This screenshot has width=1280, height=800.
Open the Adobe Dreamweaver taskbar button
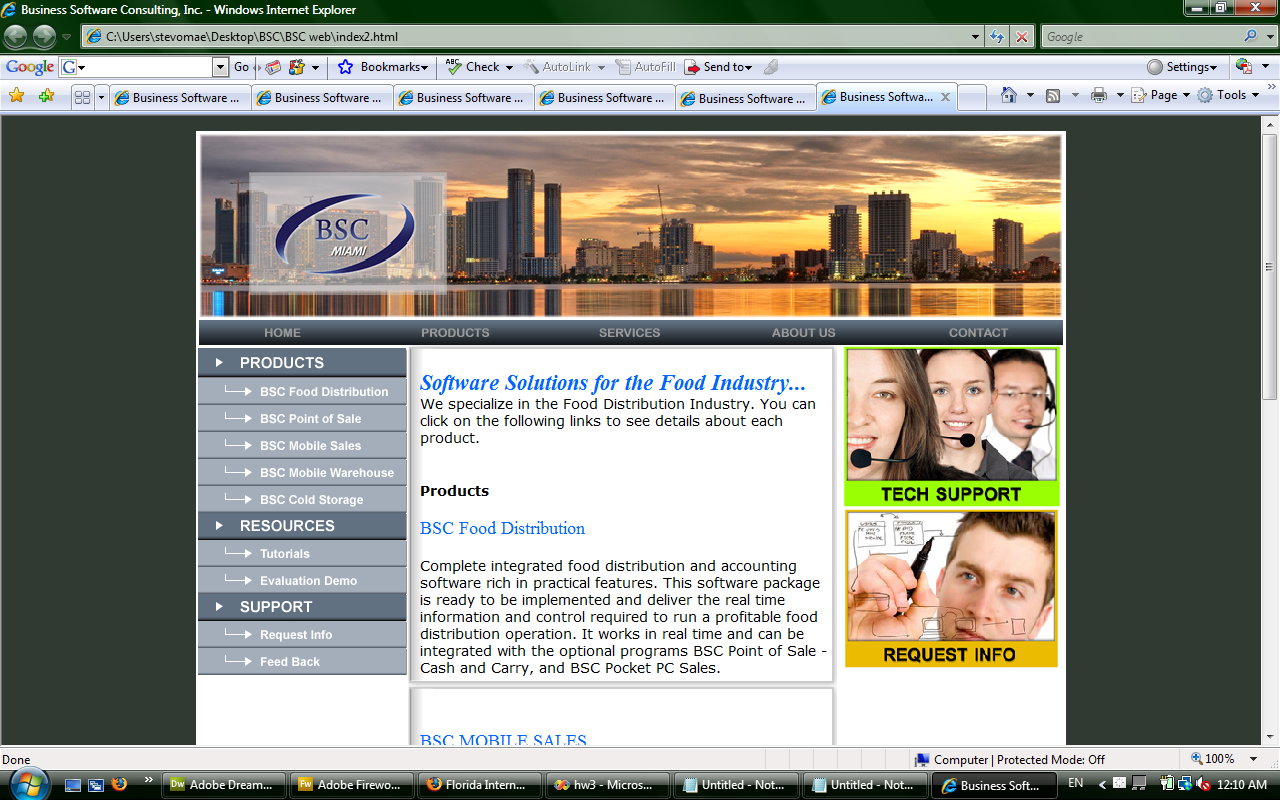point(225,785)
